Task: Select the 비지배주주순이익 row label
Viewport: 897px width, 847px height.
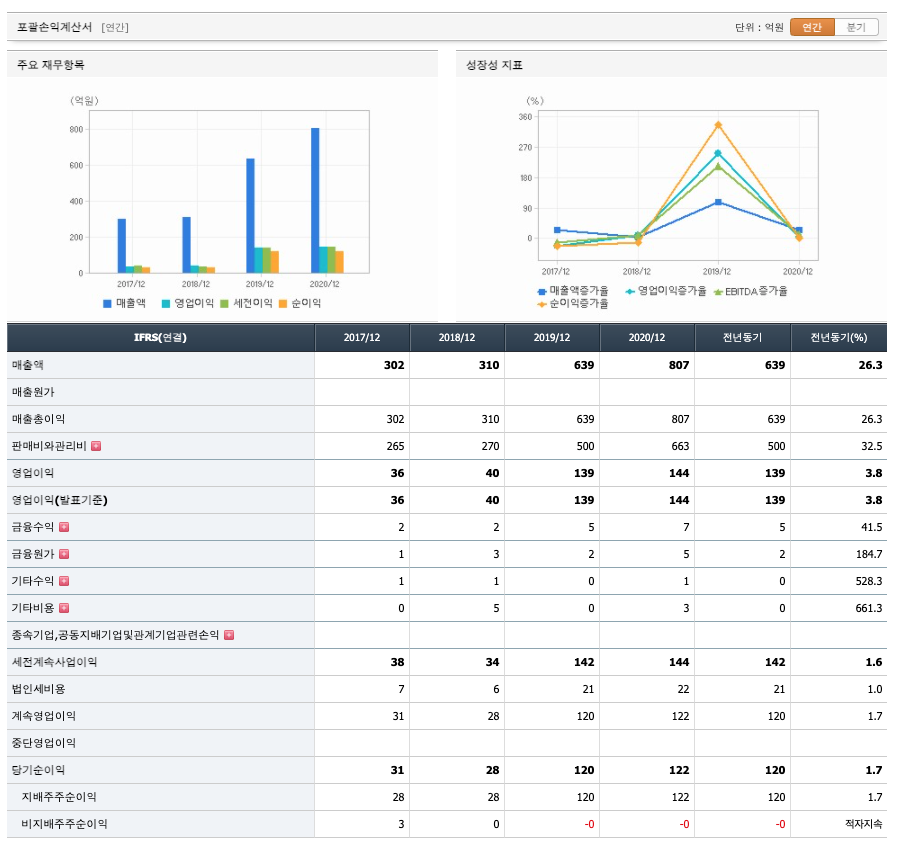Action: [64, 824]
